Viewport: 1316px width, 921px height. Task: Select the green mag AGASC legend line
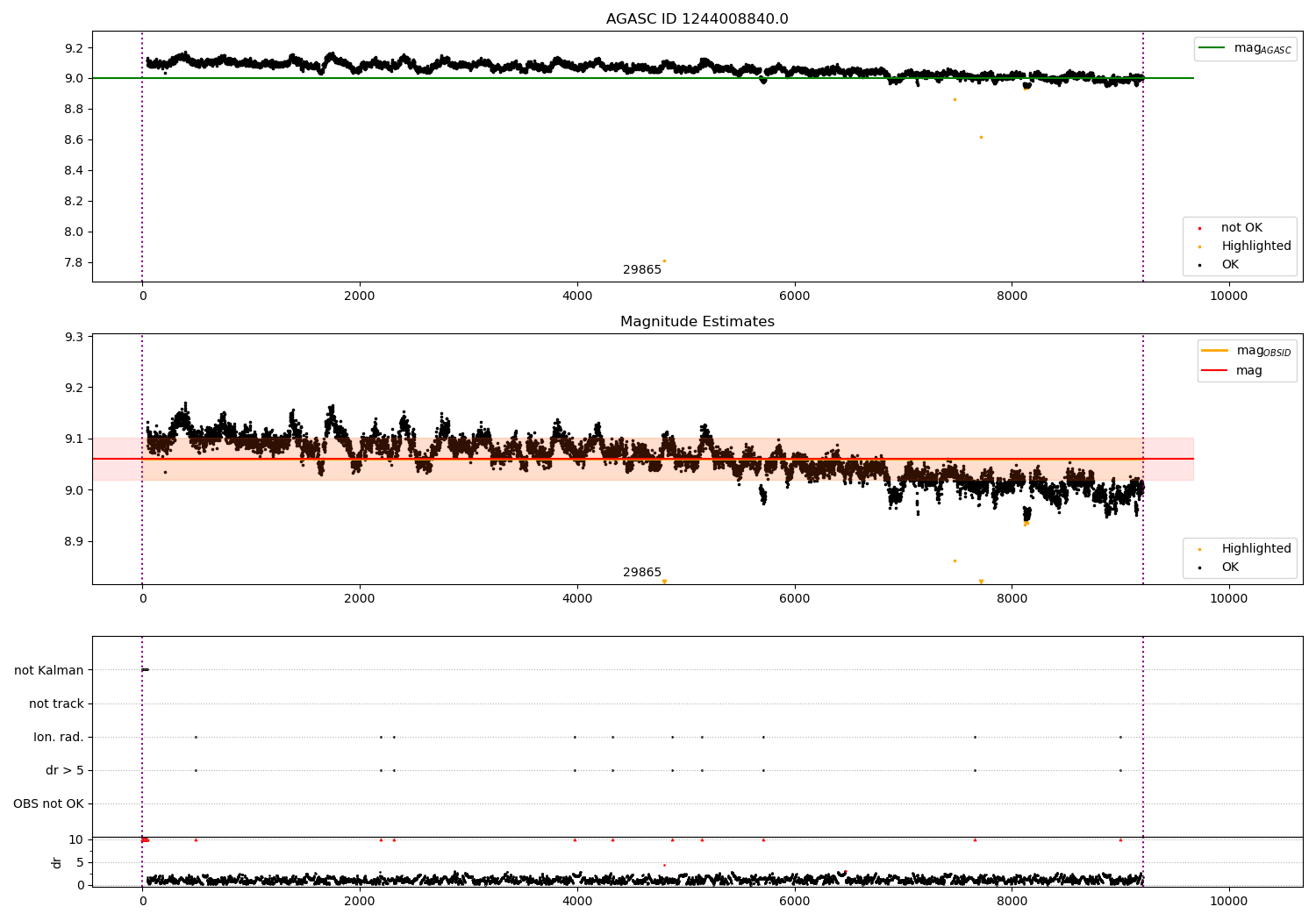(x=1212, y=48)
